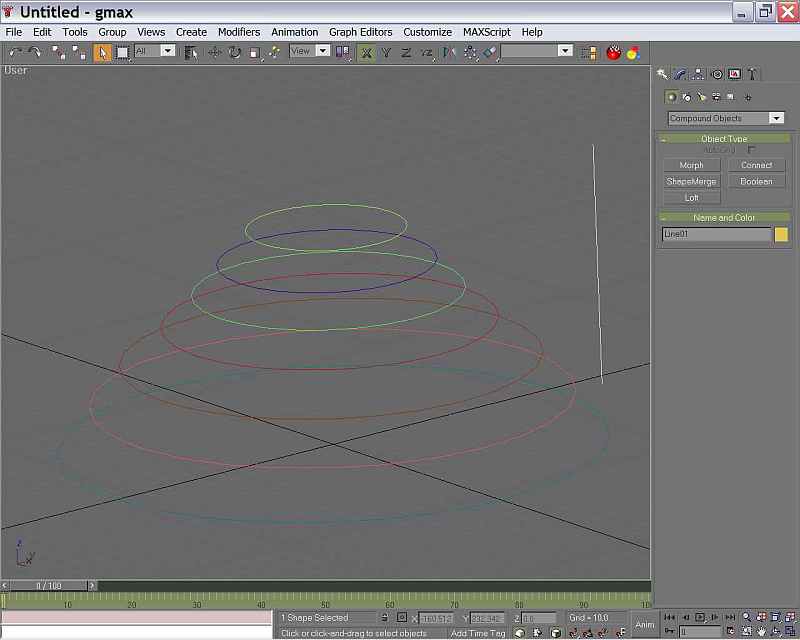Open the Compound Objects category dropdown

tap(726, 118)
